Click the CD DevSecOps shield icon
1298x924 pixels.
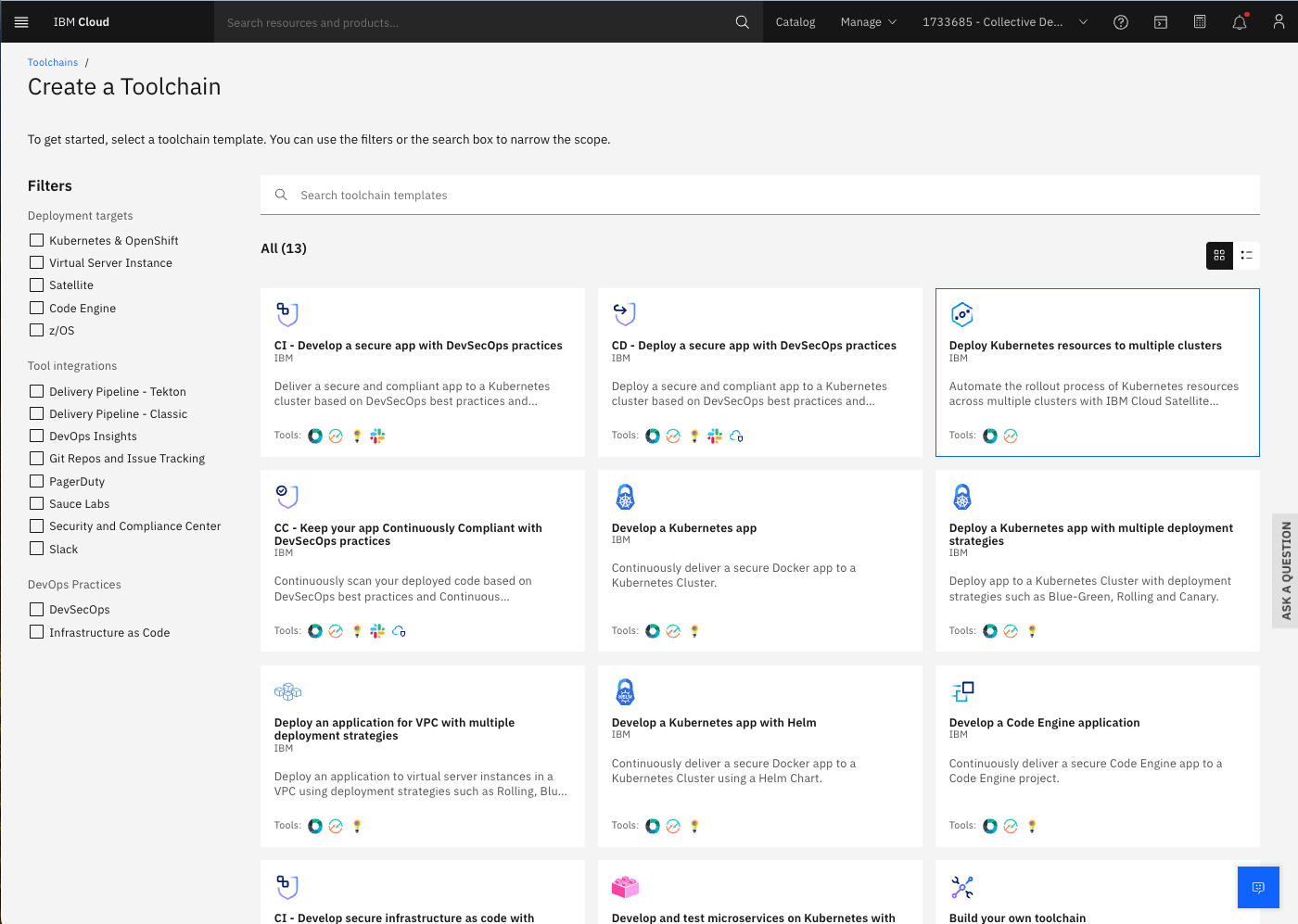point(625,314)
